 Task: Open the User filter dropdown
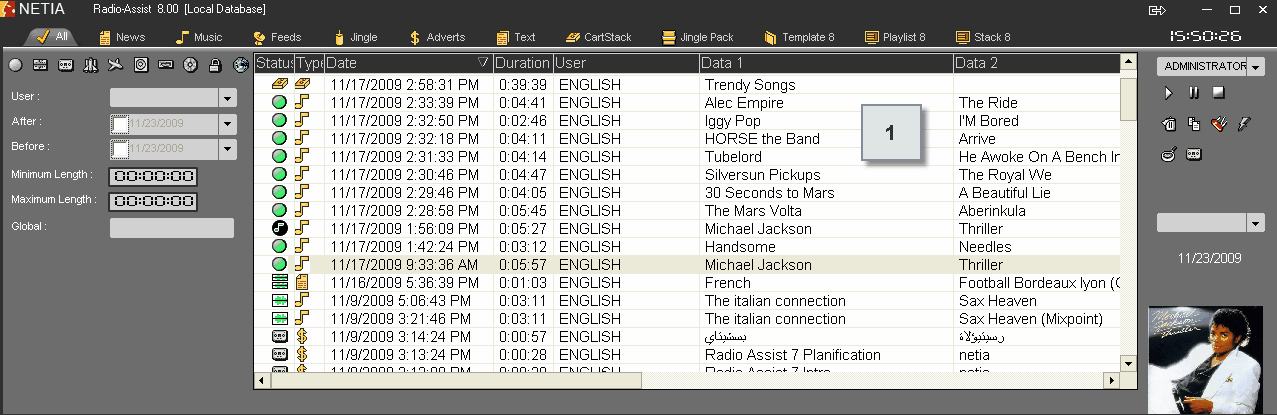(x=227, y=98)
